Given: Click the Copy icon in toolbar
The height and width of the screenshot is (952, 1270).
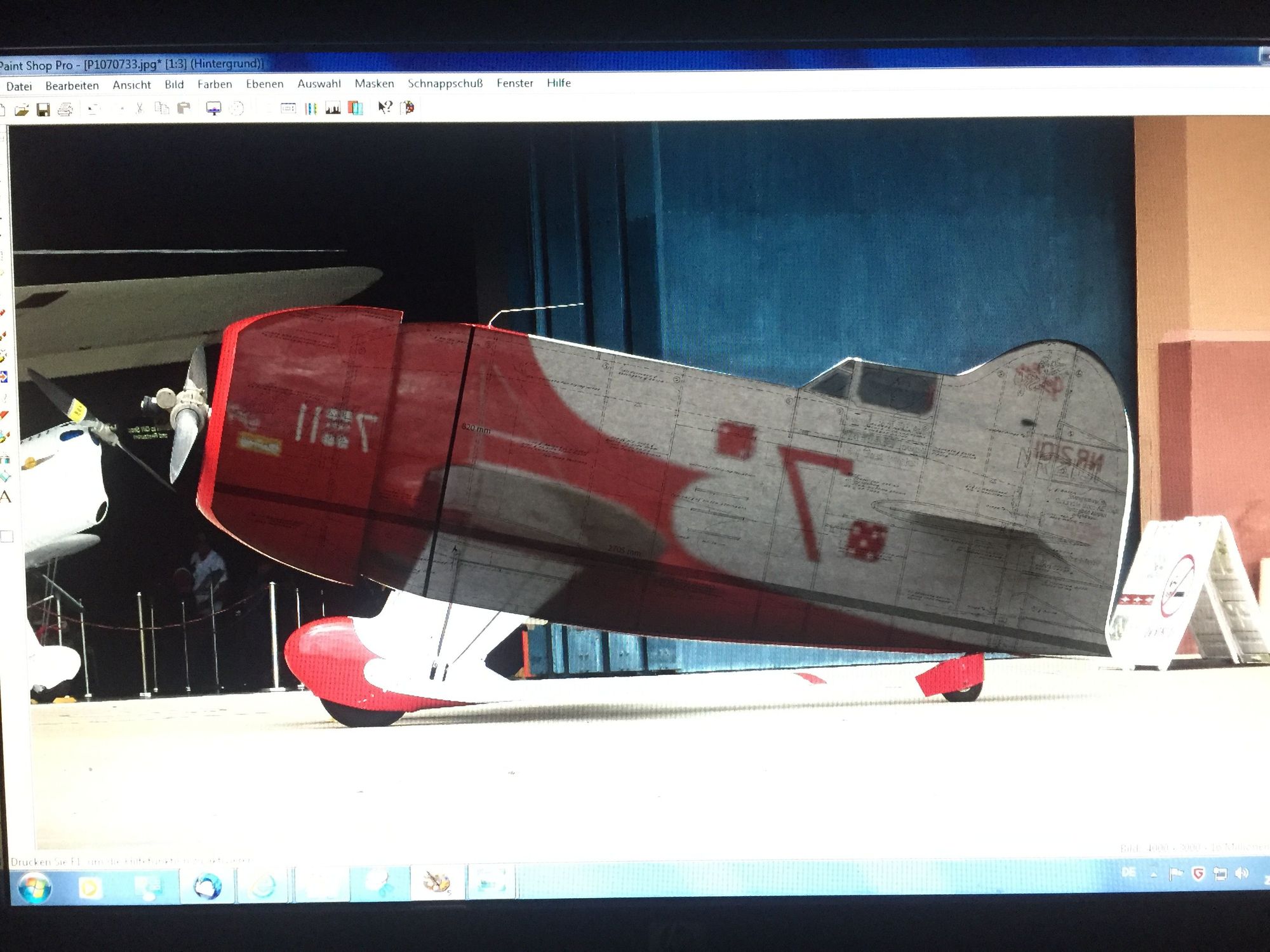Looking at the screenshot, I should [162, 109].
